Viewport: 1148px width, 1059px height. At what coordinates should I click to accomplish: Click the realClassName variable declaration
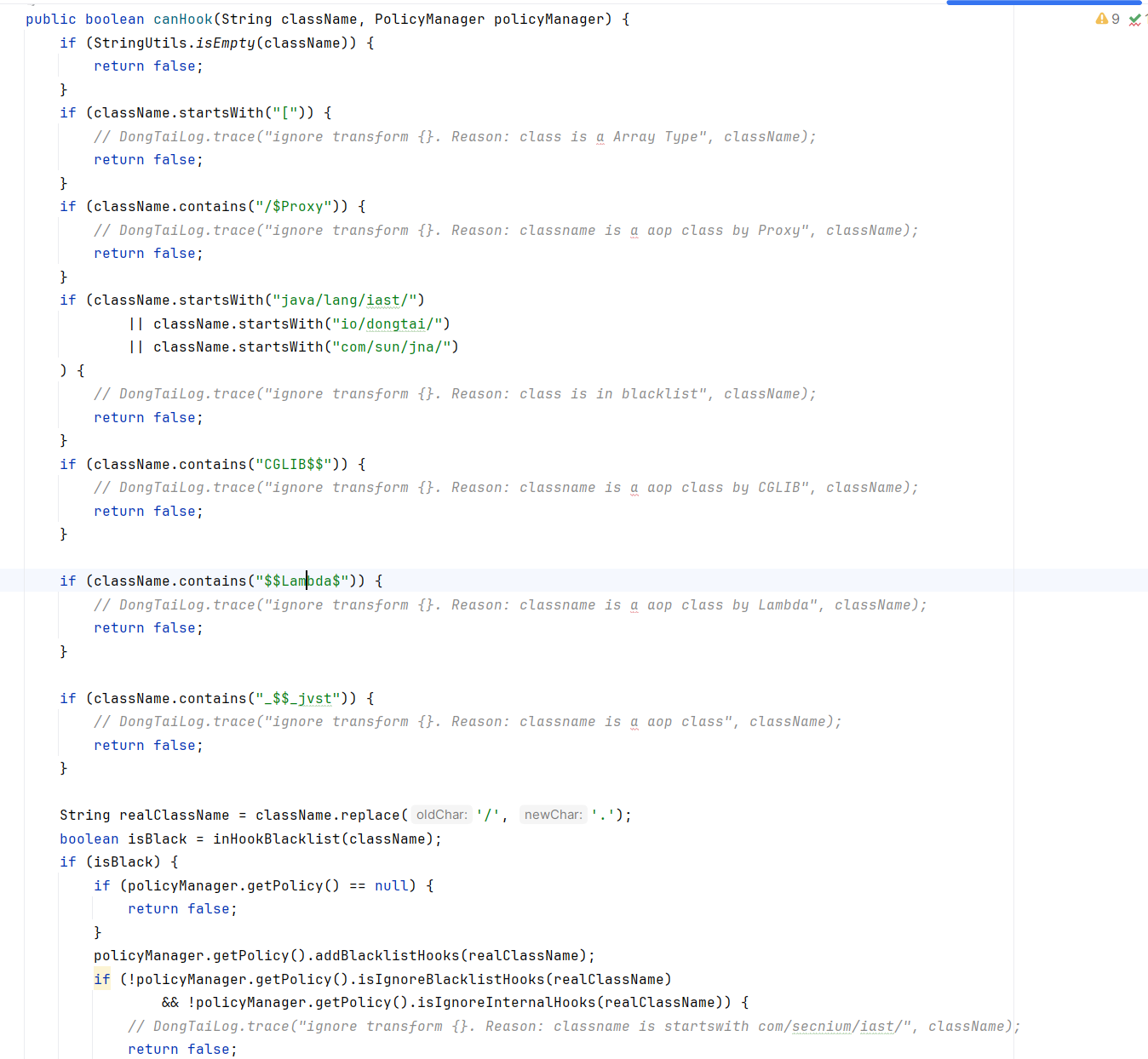coord(174,815)
